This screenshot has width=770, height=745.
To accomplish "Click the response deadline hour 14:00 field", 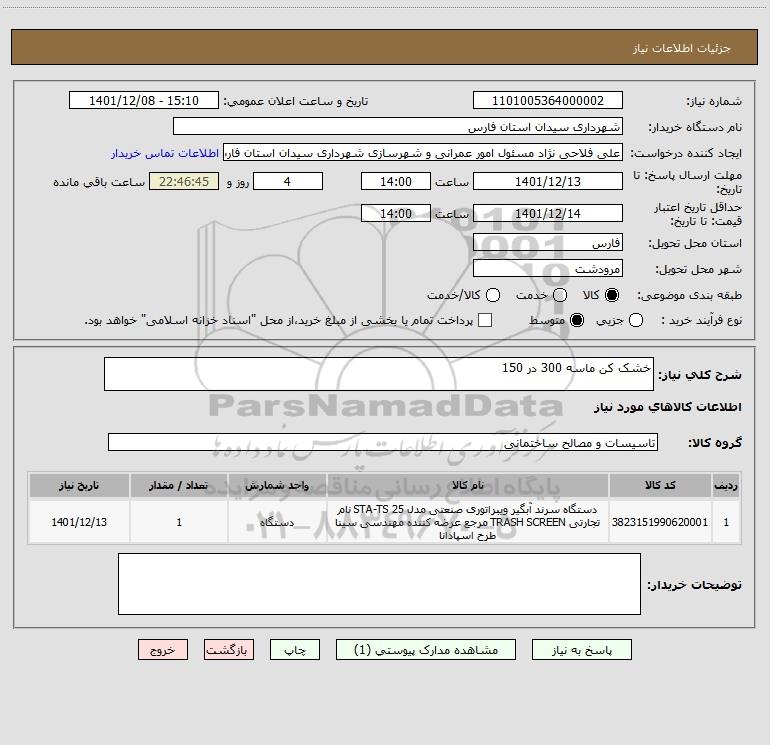I will (x=396, y=181).
